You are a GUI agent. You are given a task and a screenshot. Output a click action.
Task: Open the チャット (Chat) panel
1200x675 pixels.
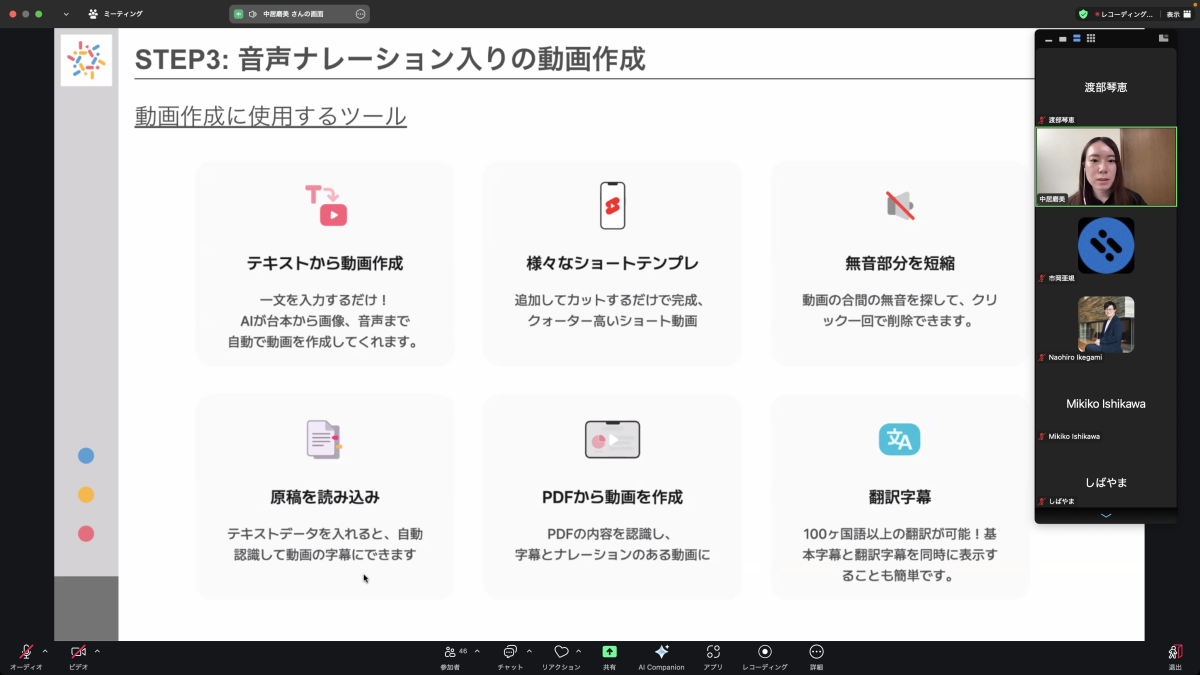510,652
